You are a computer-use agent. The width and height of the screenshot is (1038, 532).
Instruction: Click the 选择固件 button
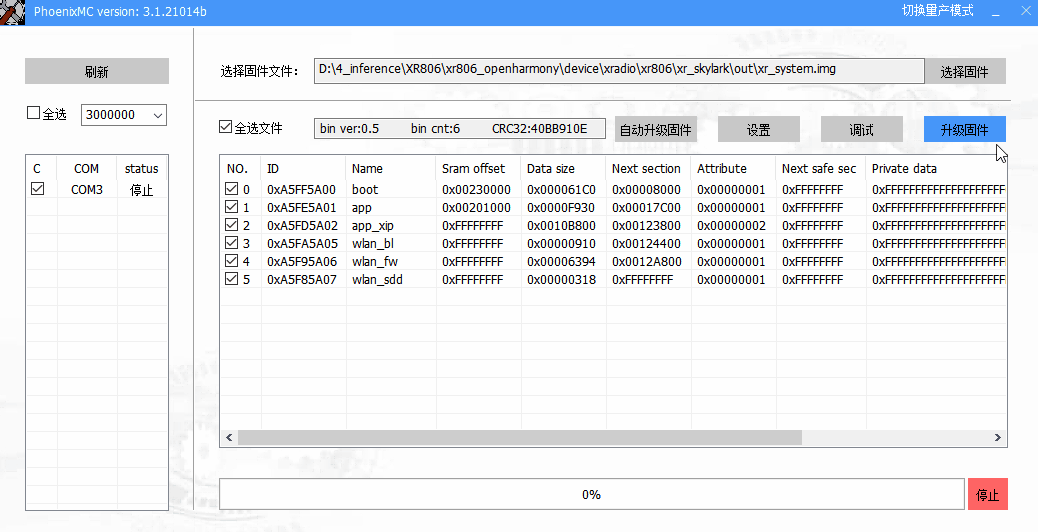(x=965, y=71)
